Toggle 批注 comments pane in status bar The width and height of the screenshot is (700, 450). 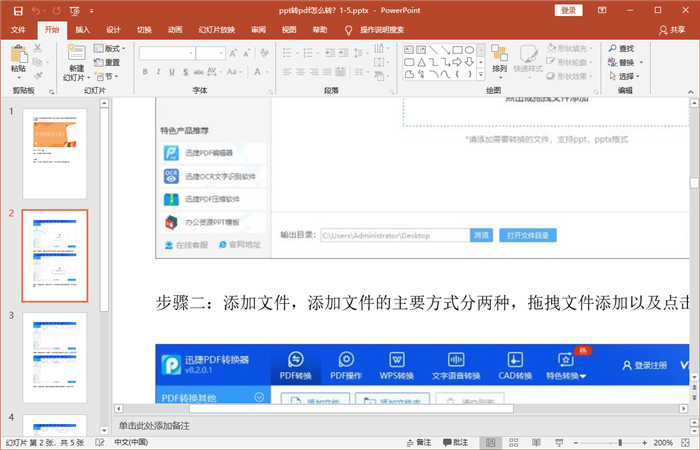455,442
